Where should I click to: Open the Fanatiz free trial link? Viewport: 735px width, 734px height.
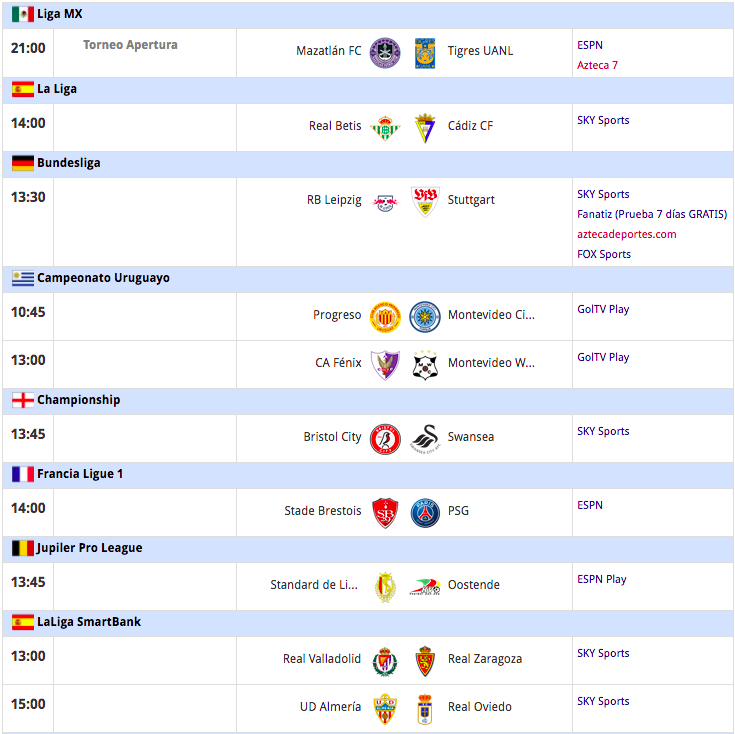[x=651, y=214]
